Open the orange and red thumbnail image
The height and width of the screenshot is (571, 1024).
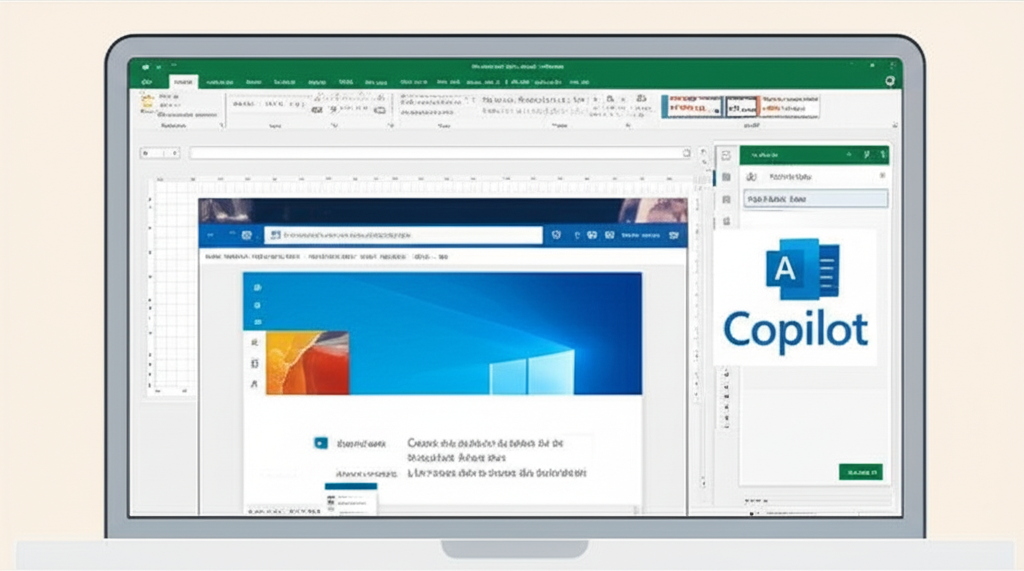(307, 363)
